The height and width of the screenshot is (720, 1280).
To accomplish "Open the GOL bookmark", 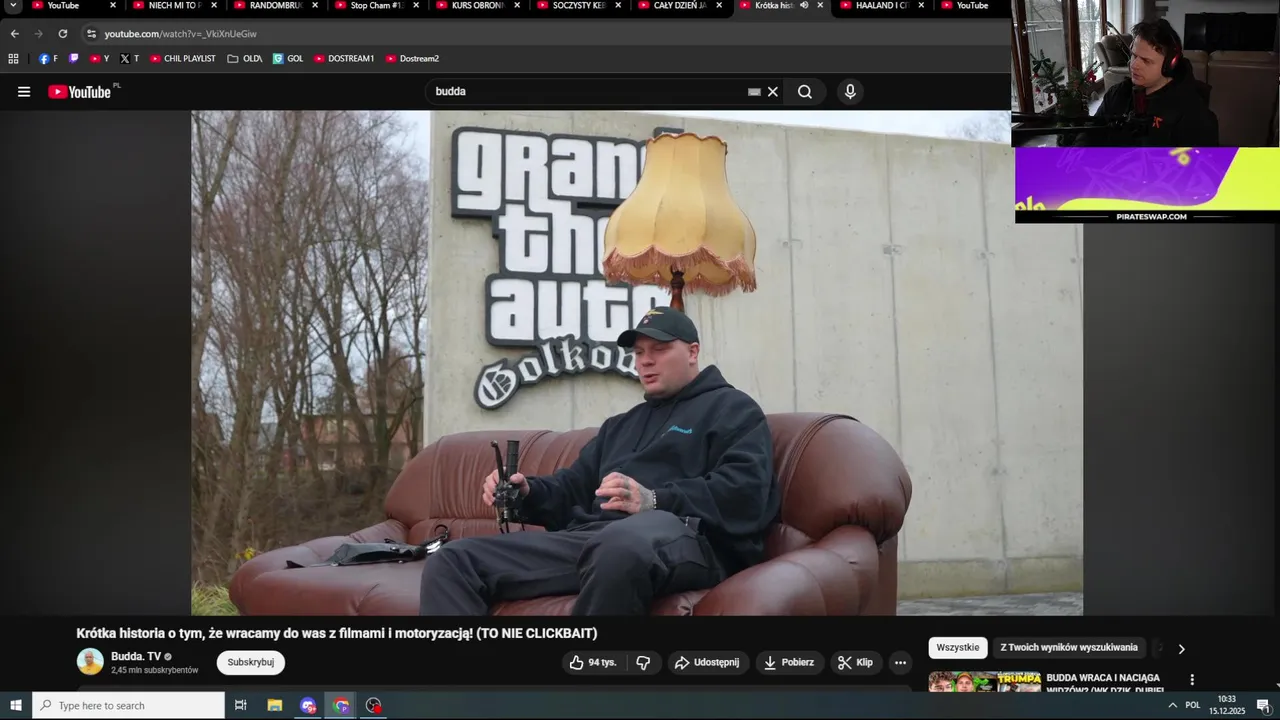I will click(x=288, y=59).
